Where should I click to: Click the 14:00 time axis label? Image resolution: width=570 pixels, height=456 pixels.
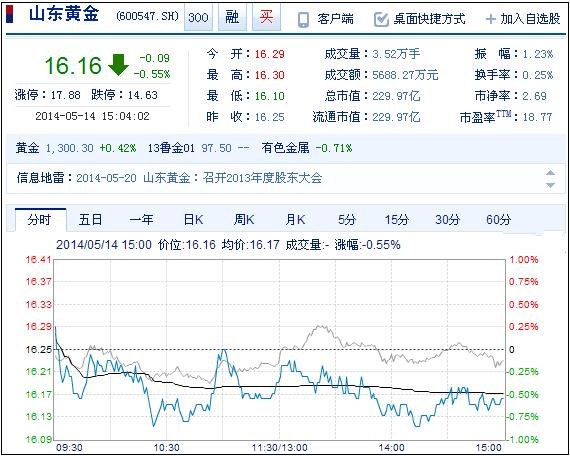(393, 447)
